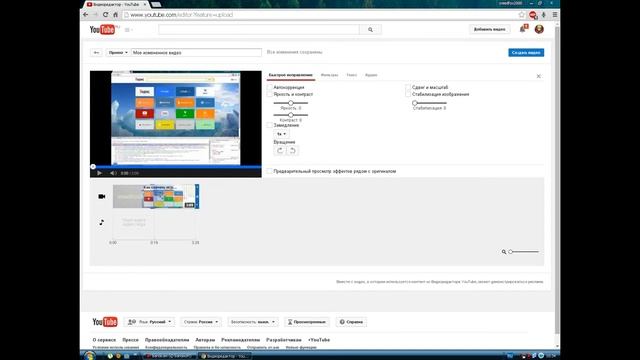Screen dimensions: 640x360
Task: Toggle side-by-side preview with original checkbox
Action: pos(269,171)
